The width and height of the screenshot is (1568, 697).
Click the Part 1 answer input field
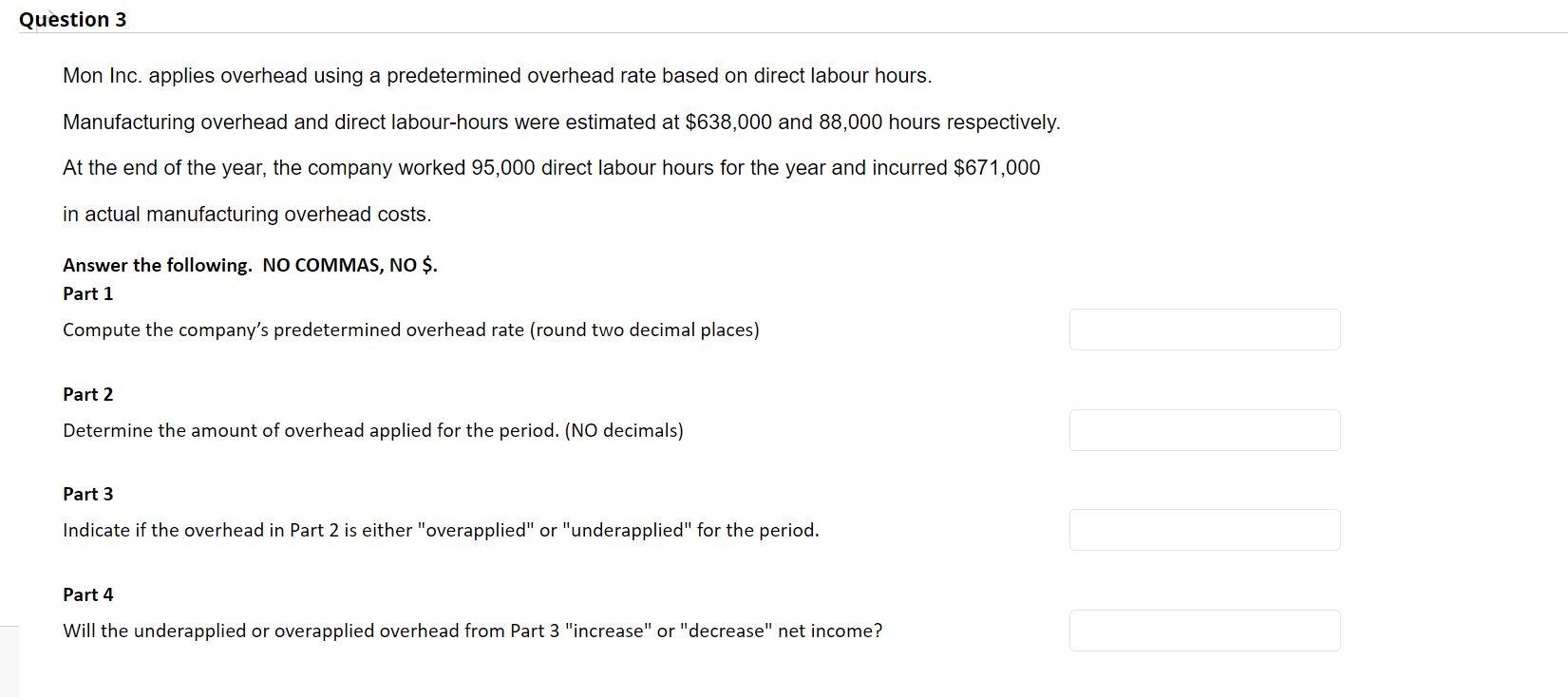pyautogui.click(x=1204, y=330)
